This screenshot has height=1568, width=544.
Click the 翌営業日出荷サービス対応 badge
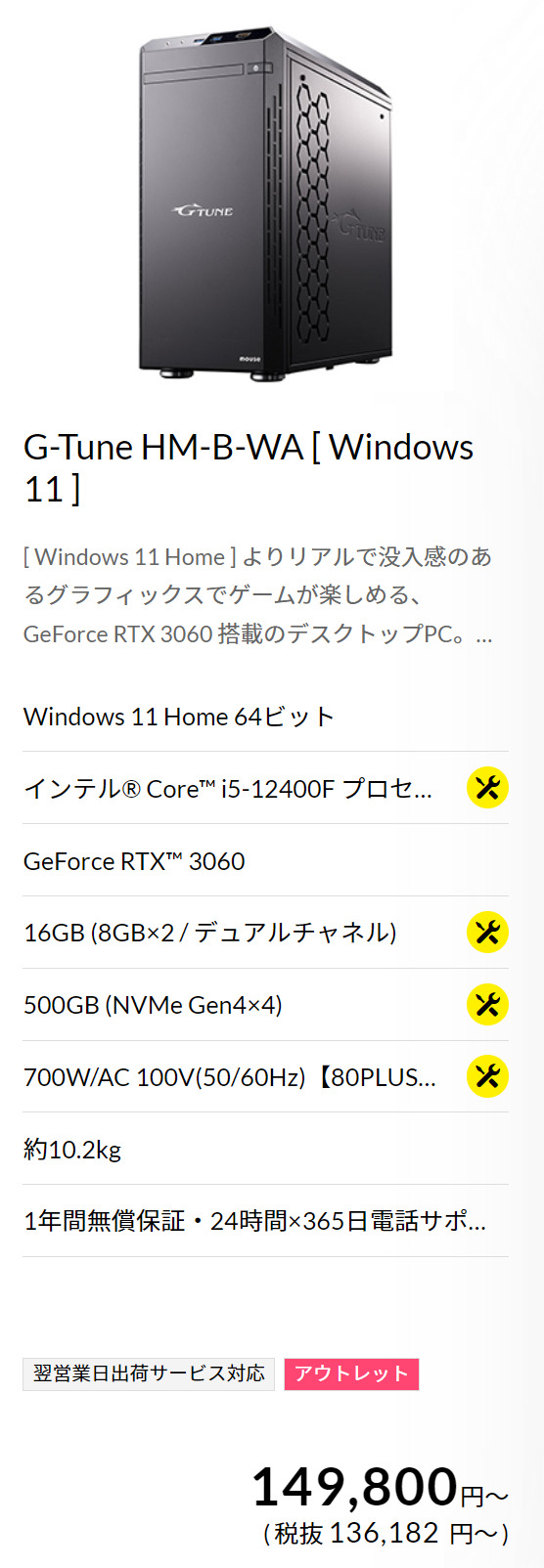[x=149, y=1373]
